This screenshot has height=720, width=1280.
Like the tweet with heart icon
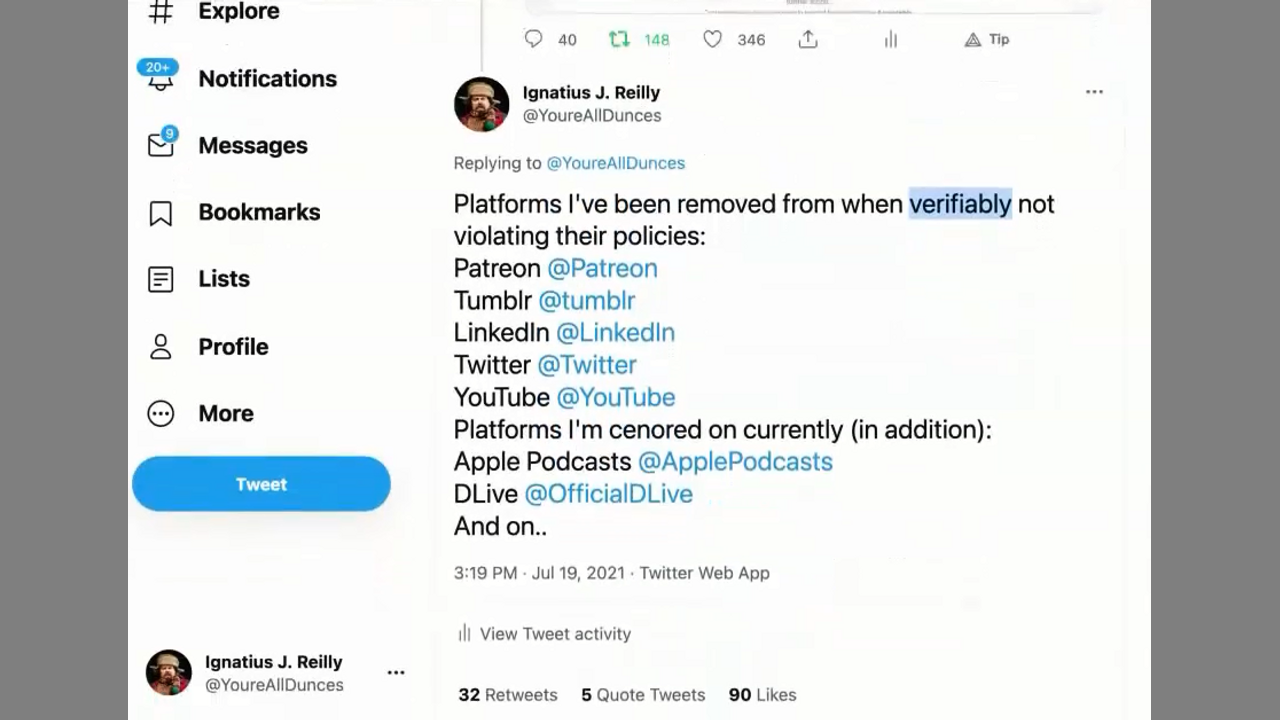click(x=712, y=39)
